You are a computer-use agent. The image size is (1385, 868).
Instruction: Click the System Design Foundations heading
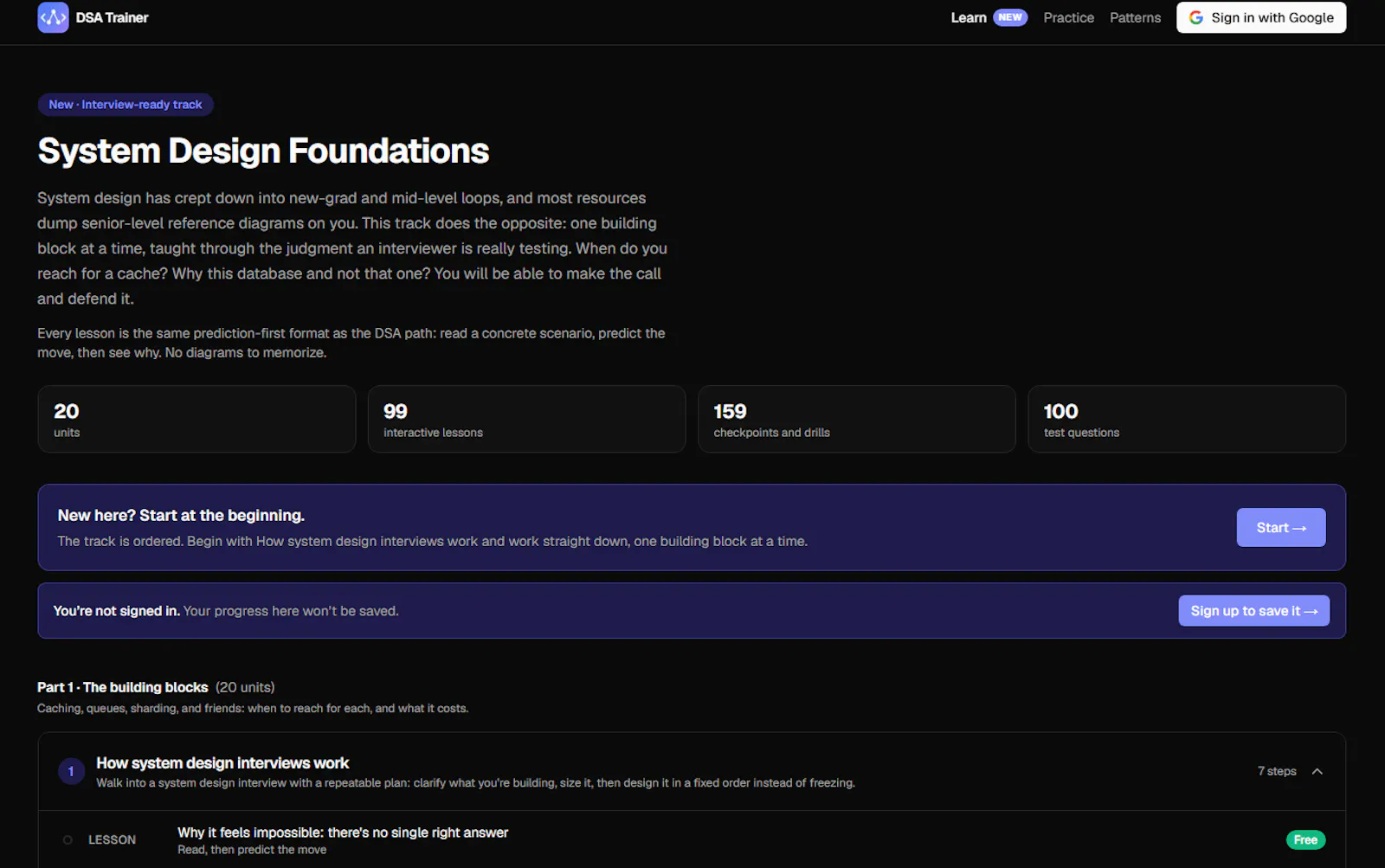tap(263, 151)
